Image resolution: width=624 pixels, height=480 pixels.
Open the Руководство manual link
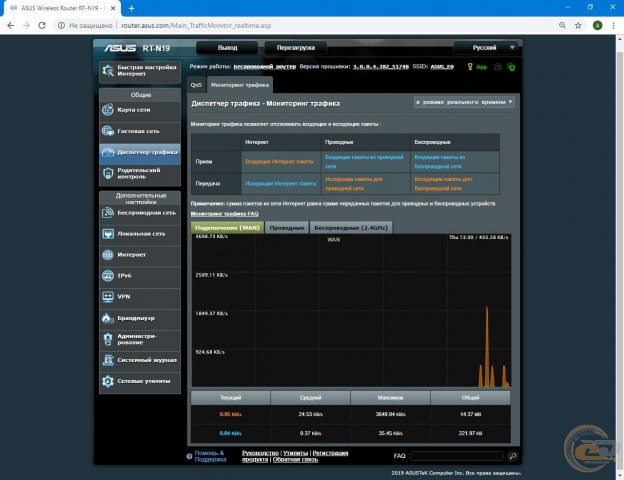260,453
